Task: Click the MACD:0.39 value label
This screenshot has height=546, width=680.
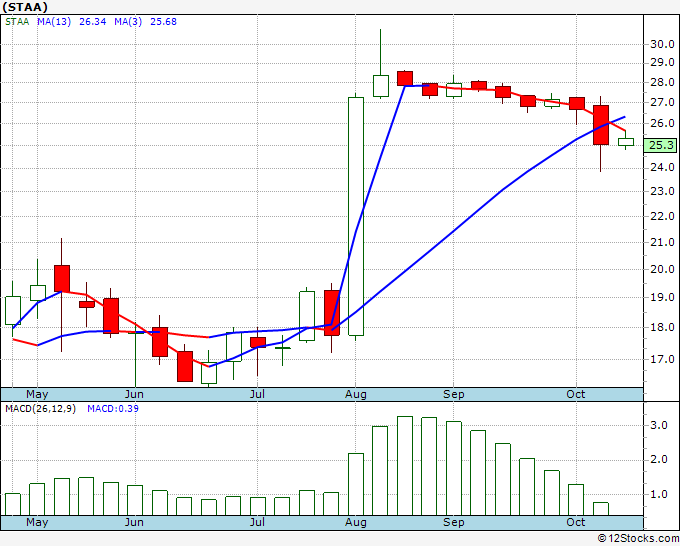Action: point(113,409)
